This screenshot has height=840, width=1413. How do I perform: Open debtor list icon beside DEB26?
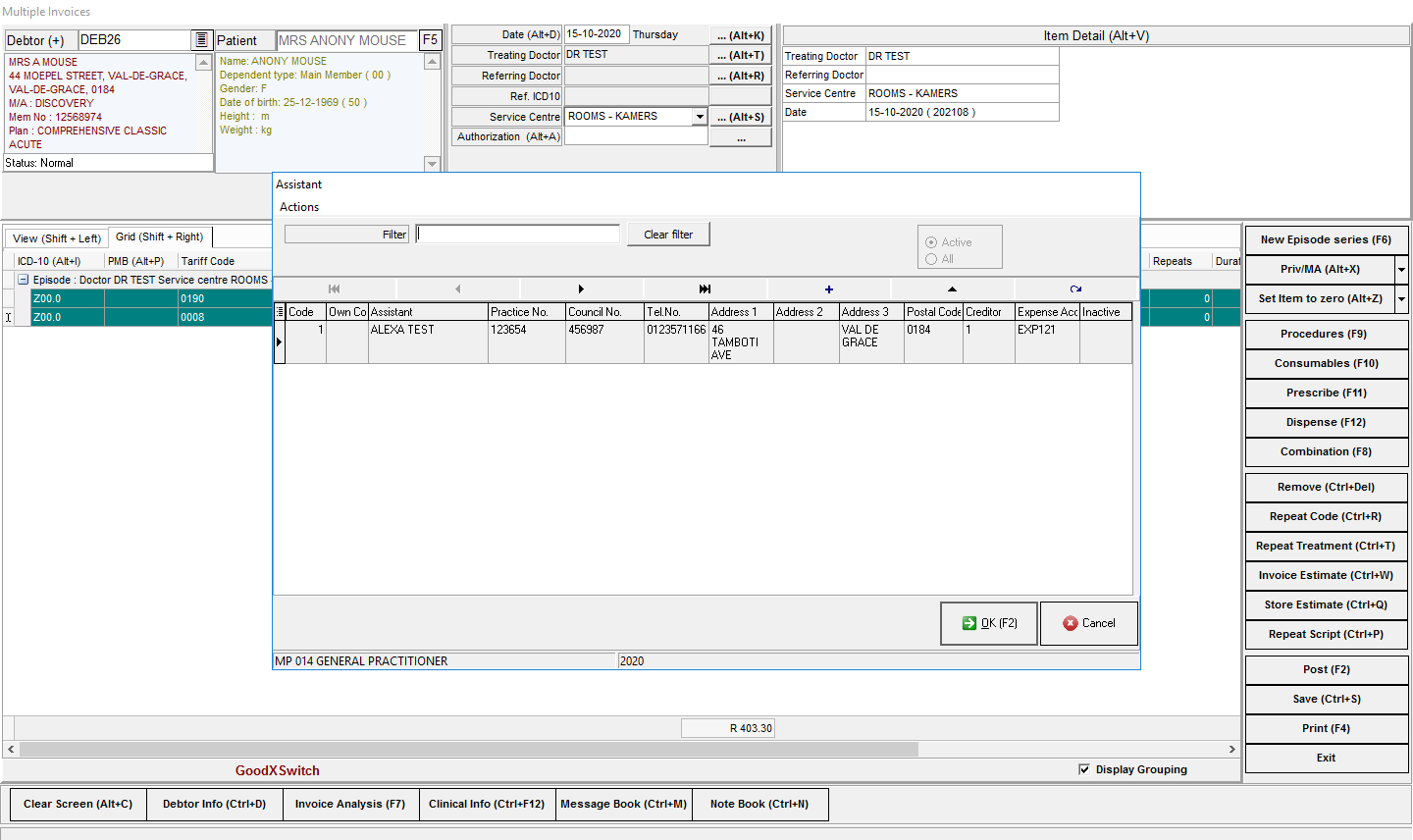point(201,40)
